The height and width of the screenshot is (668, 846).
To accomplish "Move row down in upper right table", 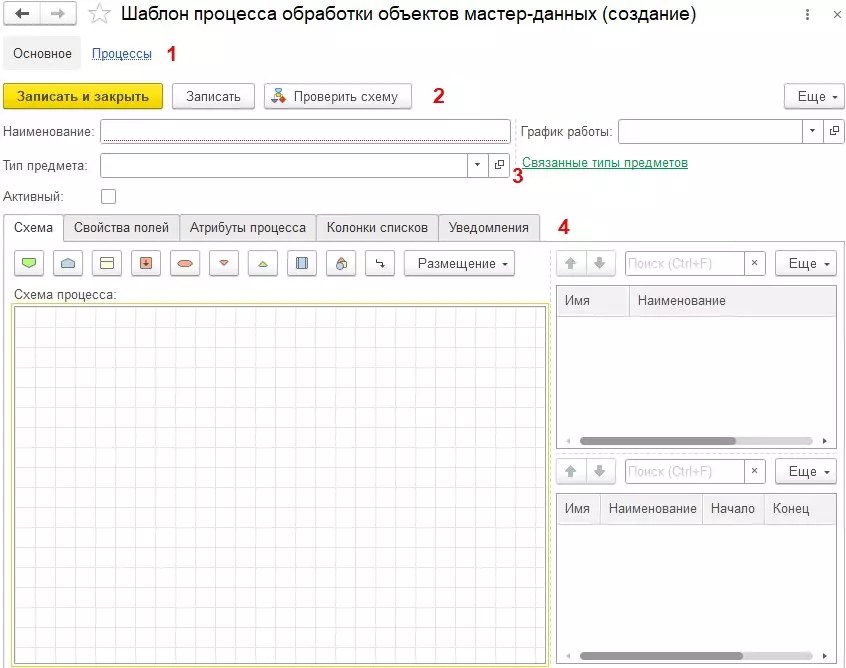I will pos(600,263).
